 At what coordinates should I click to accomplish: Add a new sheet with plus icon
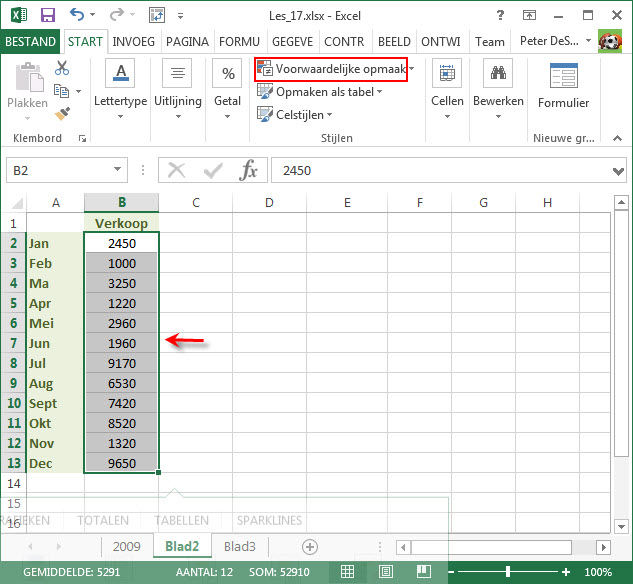coord(310,547)
